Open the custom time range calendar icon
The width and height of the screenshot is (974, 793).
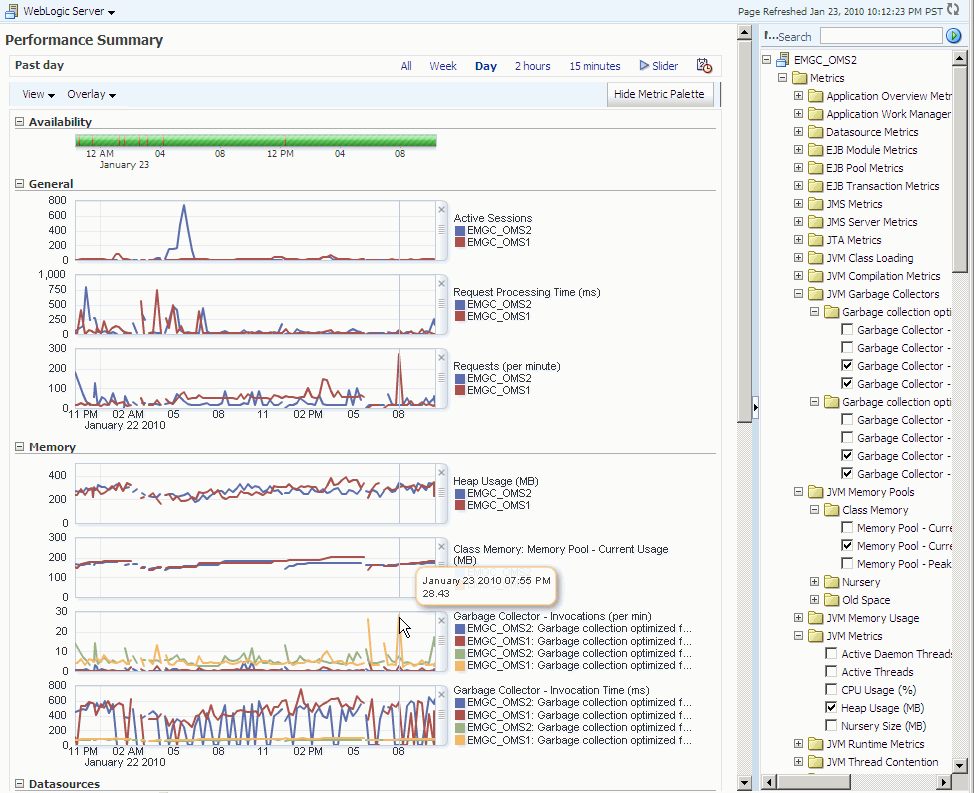point(704,65)
